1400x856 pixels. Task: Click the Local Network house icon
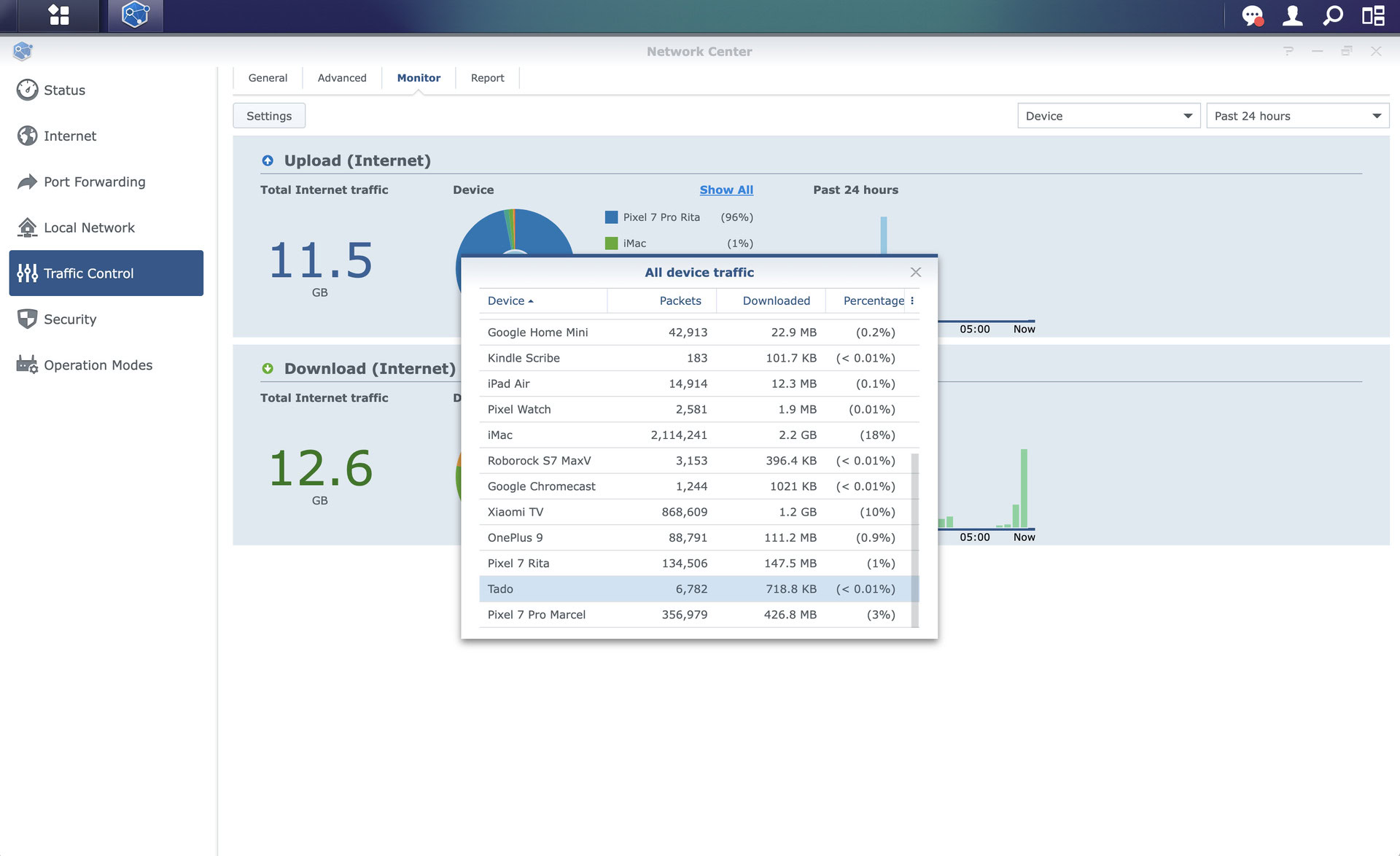pos(27,227)
